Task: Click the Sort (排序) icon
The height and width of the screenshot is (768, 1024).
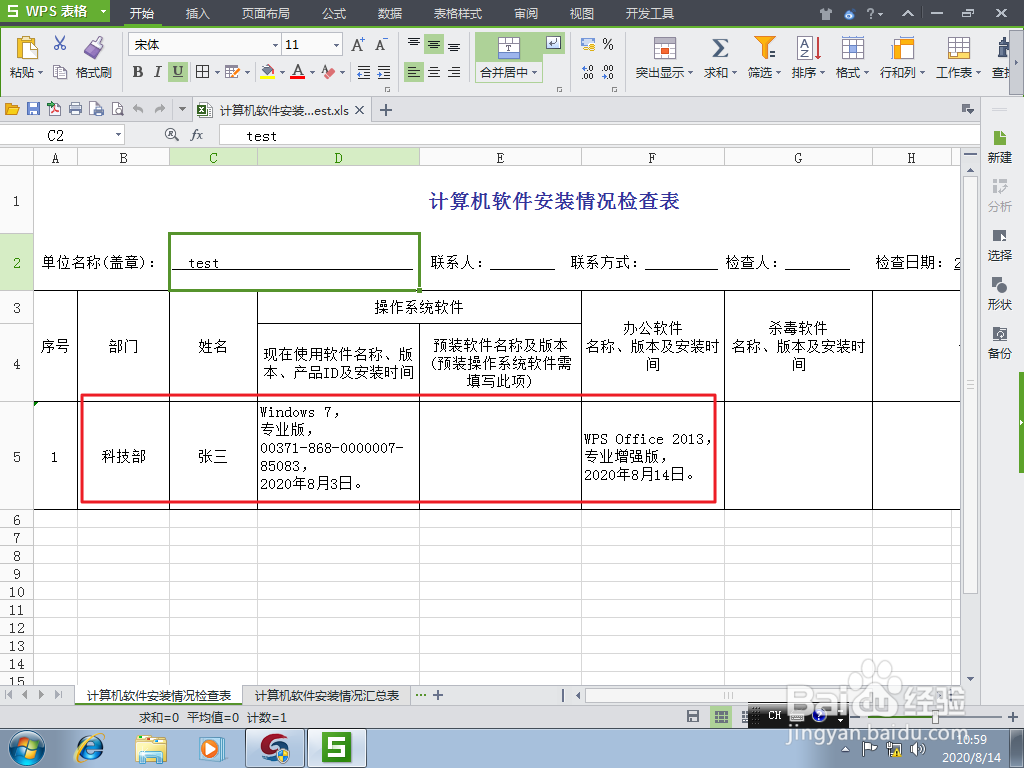Action: point(808,48)
